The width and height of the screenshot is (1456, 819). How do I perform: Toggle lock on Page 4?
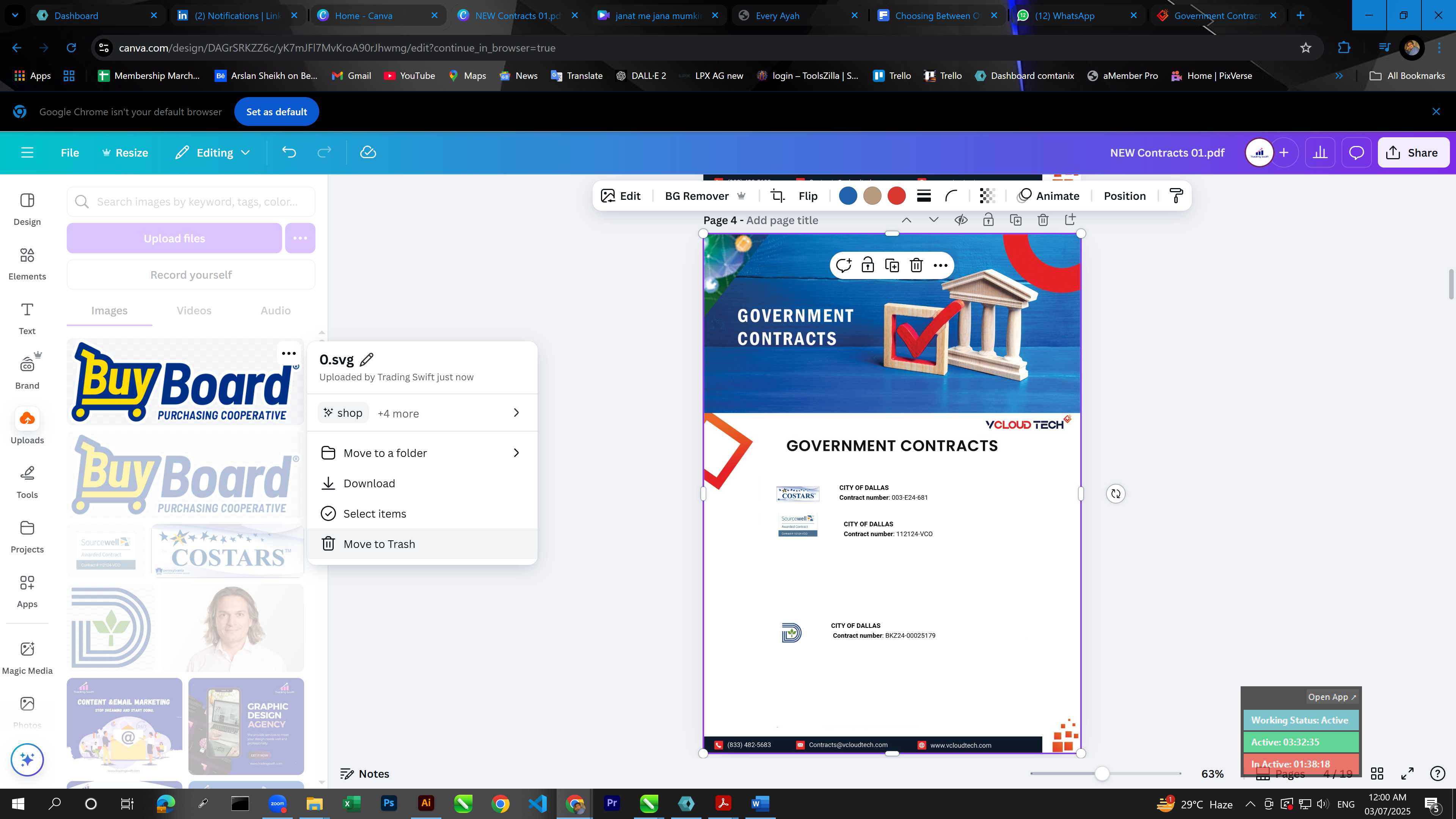tap(988, 220)
